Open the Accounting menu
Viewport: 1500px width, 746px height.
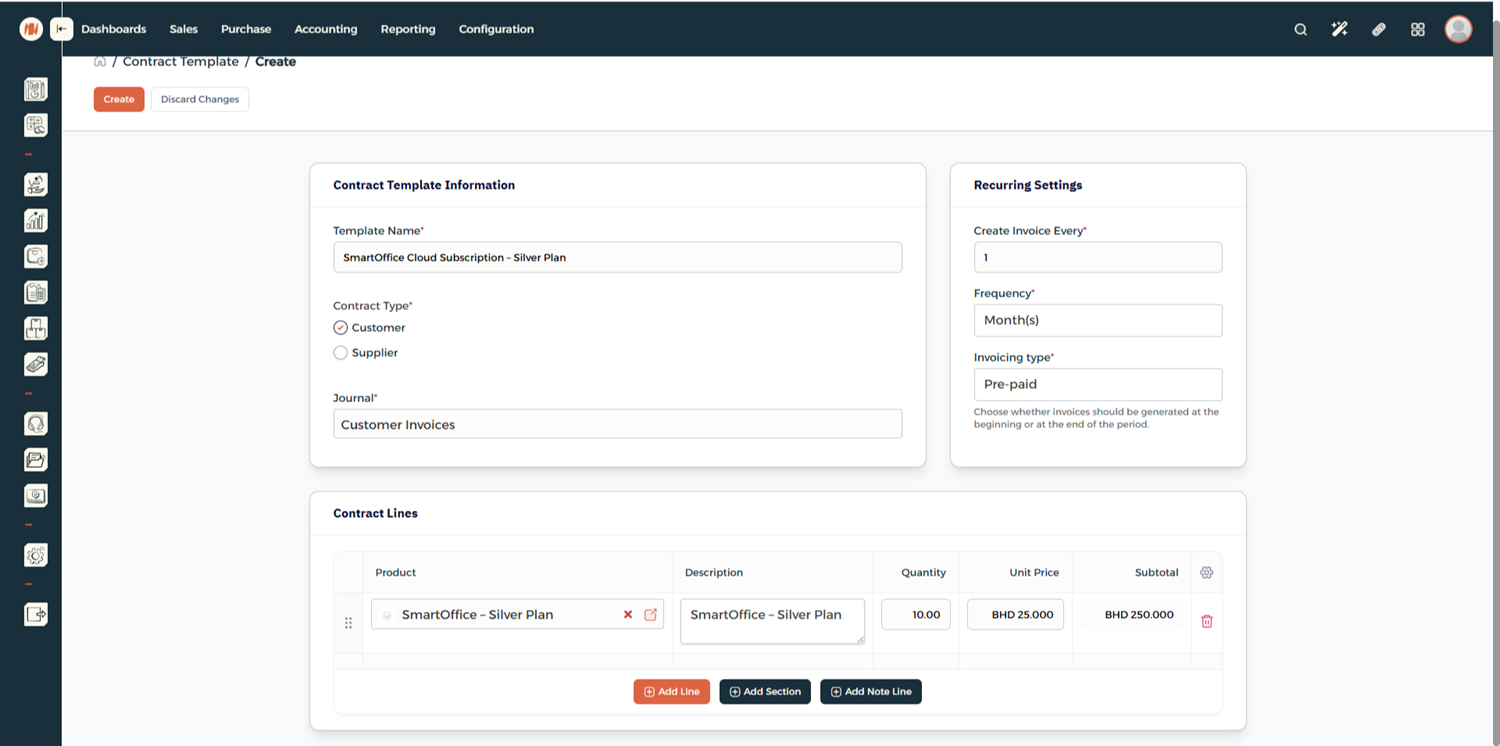tap(325, 29)
